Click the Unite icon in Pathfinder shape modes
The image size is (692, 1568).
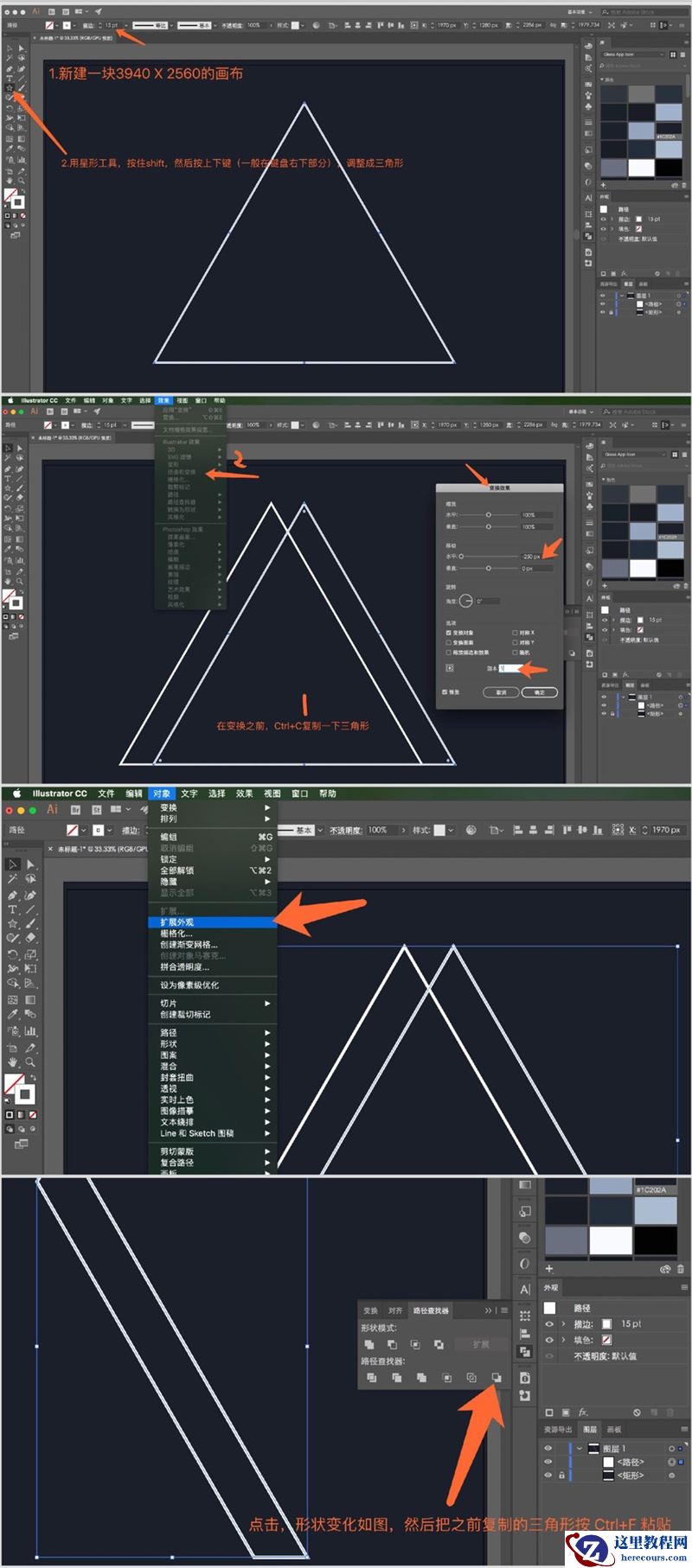(x=369, y=1344)
